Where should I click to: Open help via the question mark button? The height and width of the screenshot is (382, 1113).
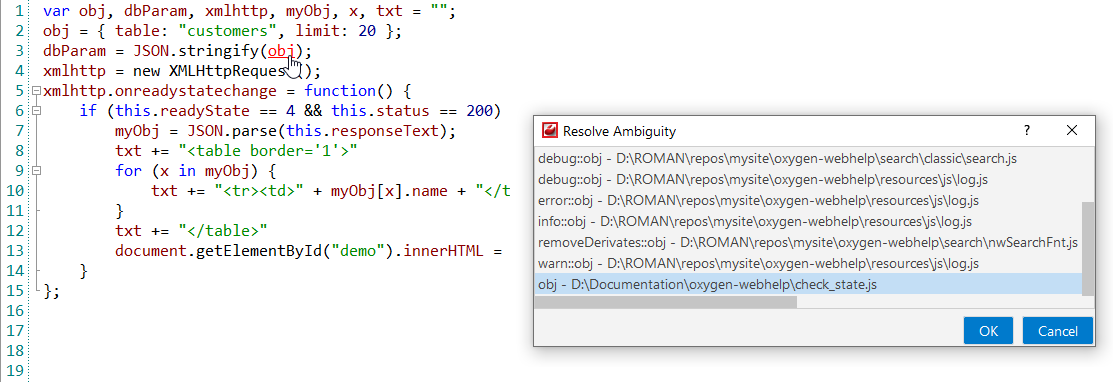coord(1026,130)
